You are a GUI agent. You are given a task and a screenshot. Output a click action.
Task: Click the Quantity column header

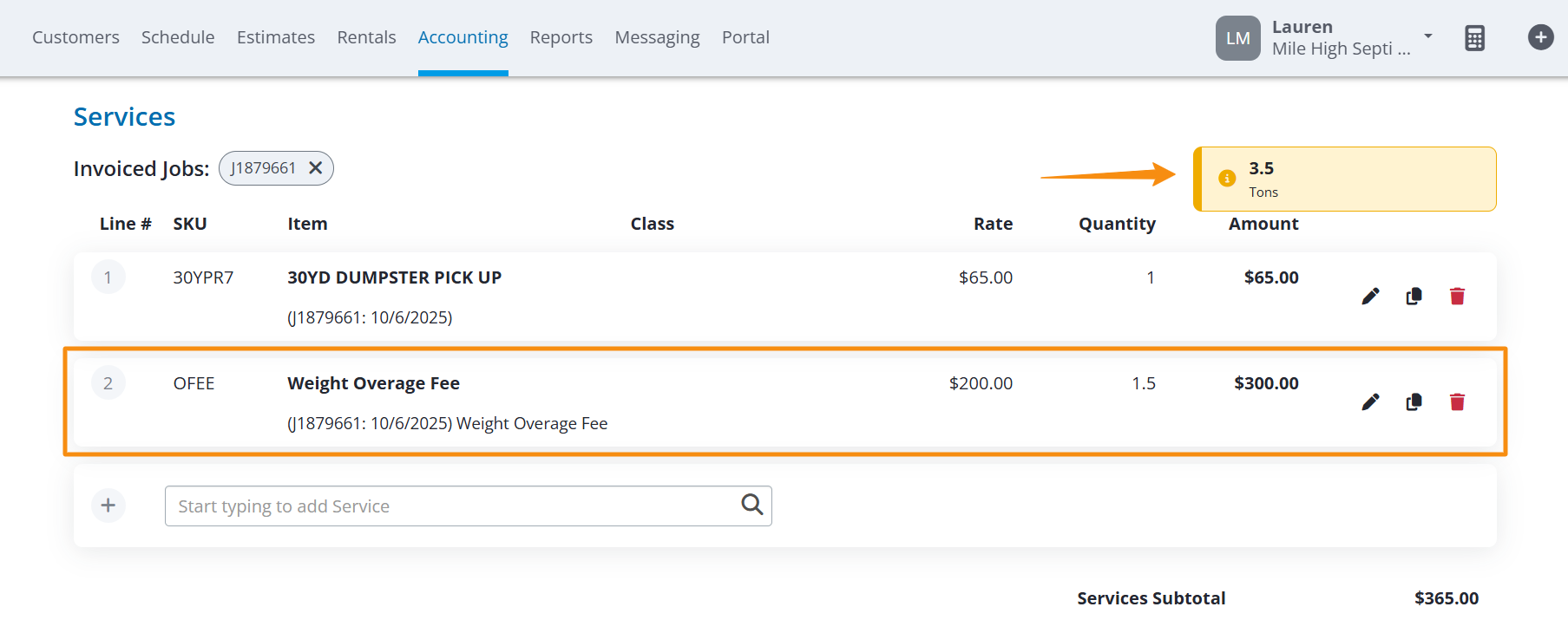coord(1117,224)
